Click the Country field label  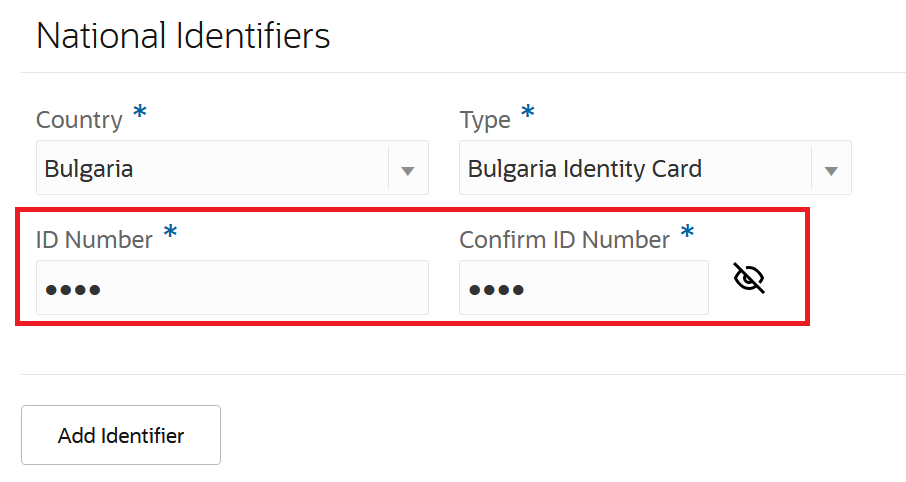coord(79,120)
